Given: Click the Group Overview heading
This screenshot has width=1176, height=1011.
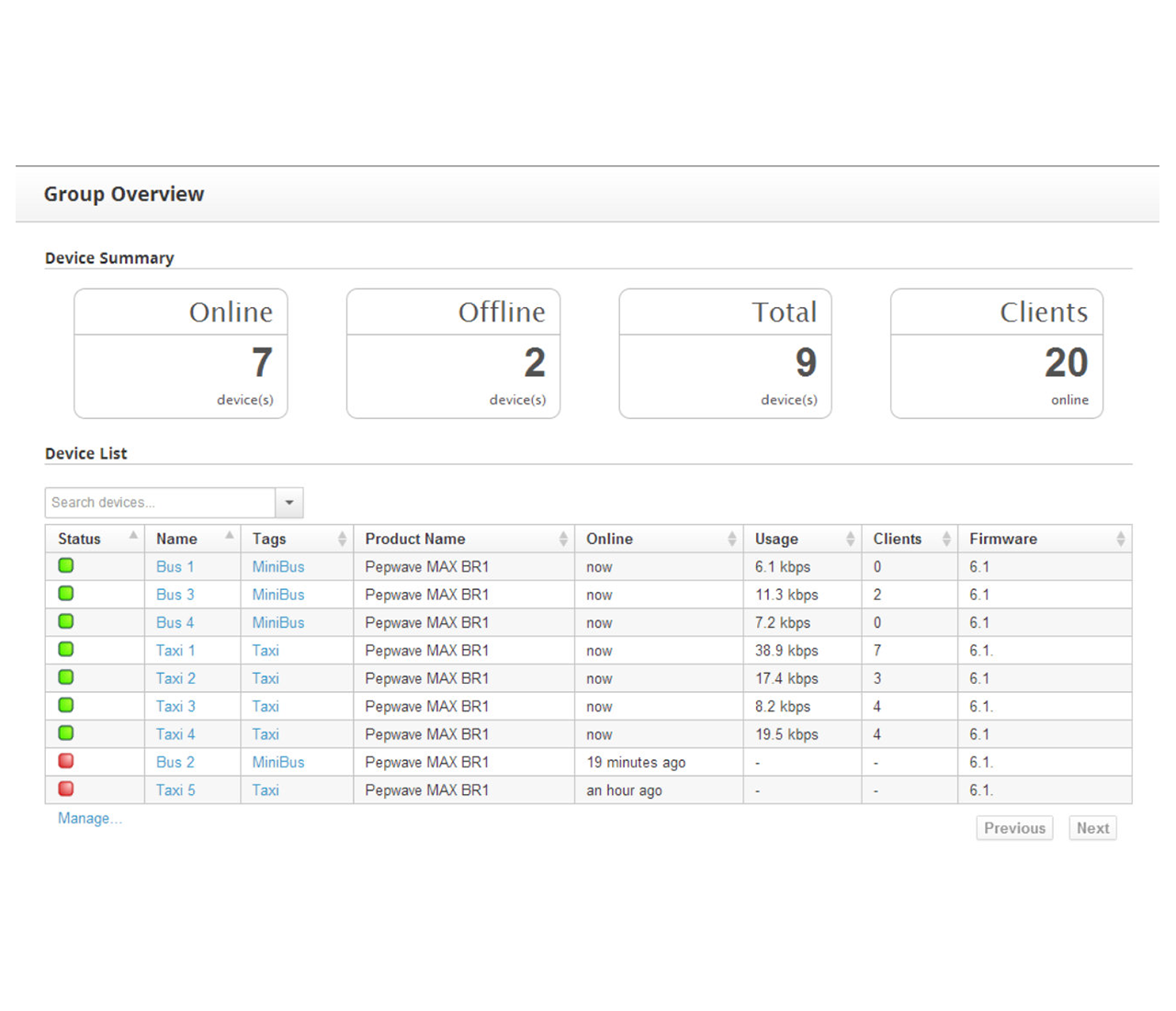Looking at the screenshot, I should (x=124, y=194).
